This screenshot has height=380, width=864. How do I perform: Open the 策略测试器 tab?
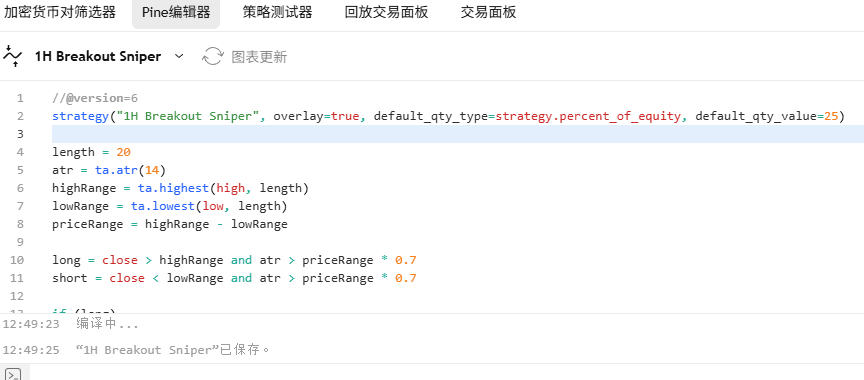click(278, 13)
